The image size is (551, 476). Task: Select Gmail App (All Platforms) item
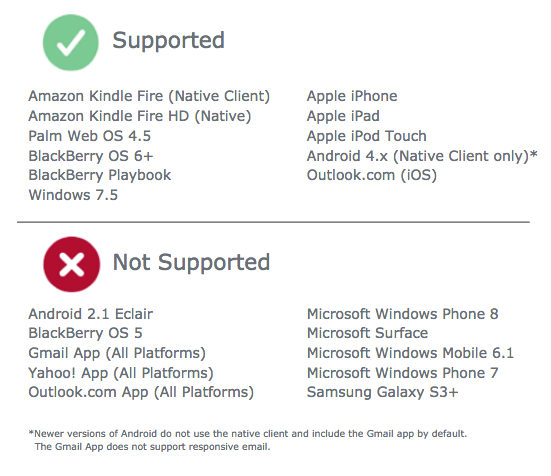117,353
